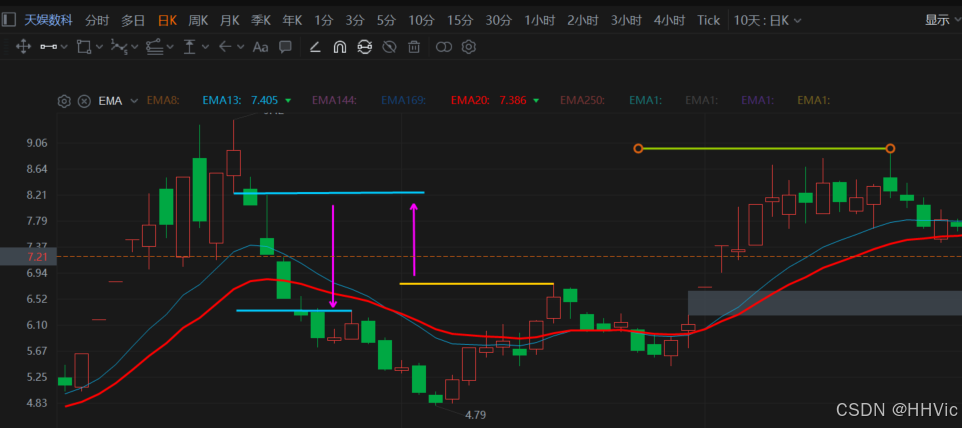
Task: Select the 15分 timeframe
Action: click(460, 21)
